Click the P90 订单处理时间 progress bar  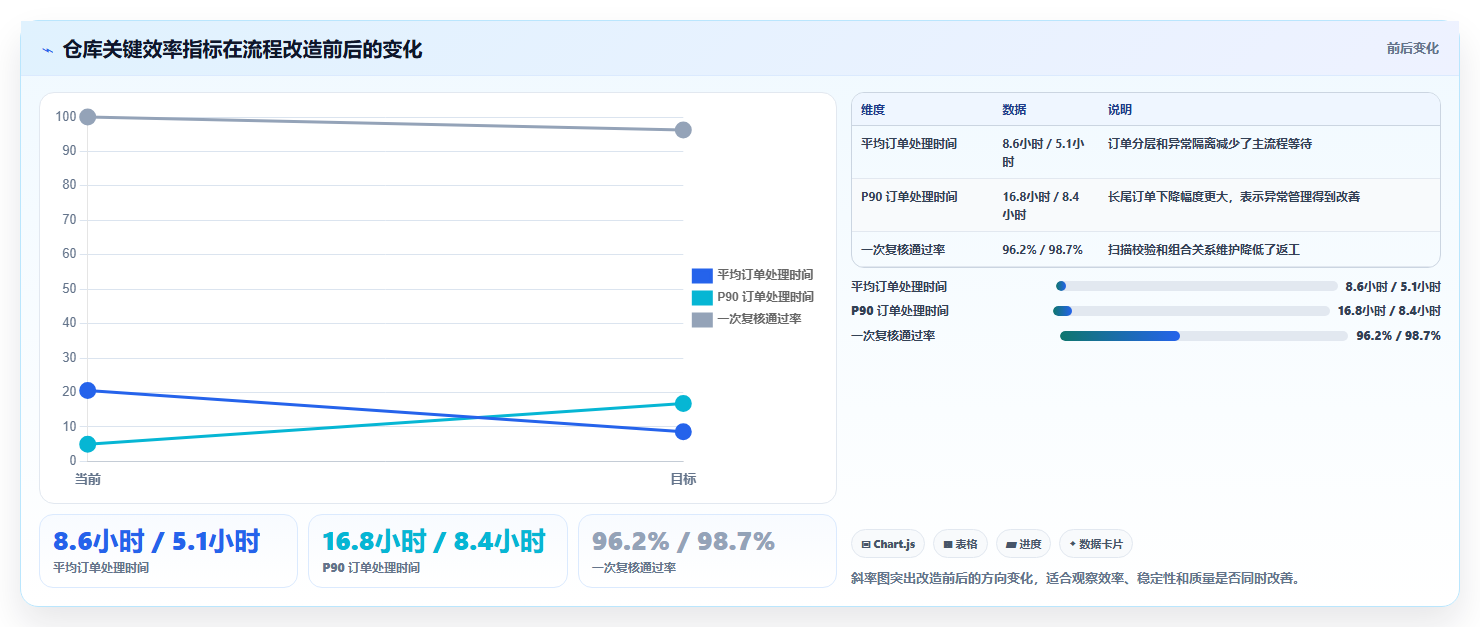click(1192, 311)
